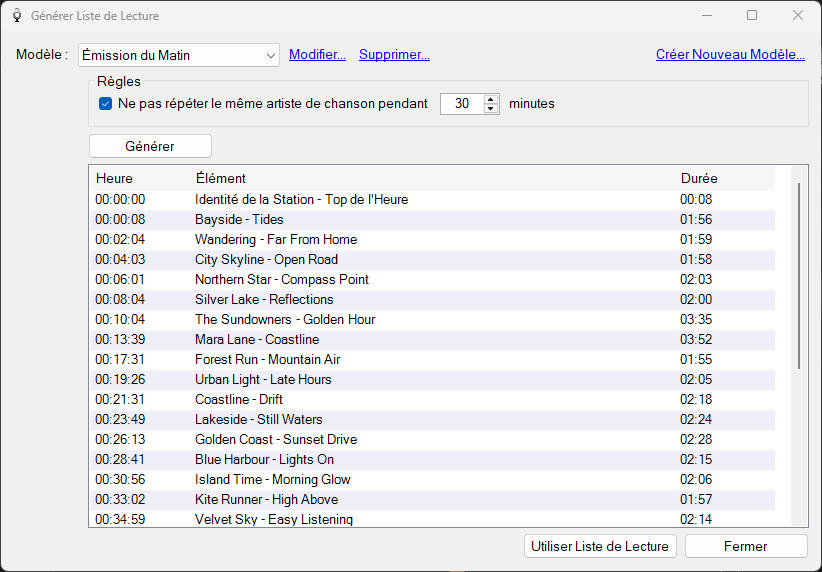Select Coastline - Drift row

(x=432, y=400)
